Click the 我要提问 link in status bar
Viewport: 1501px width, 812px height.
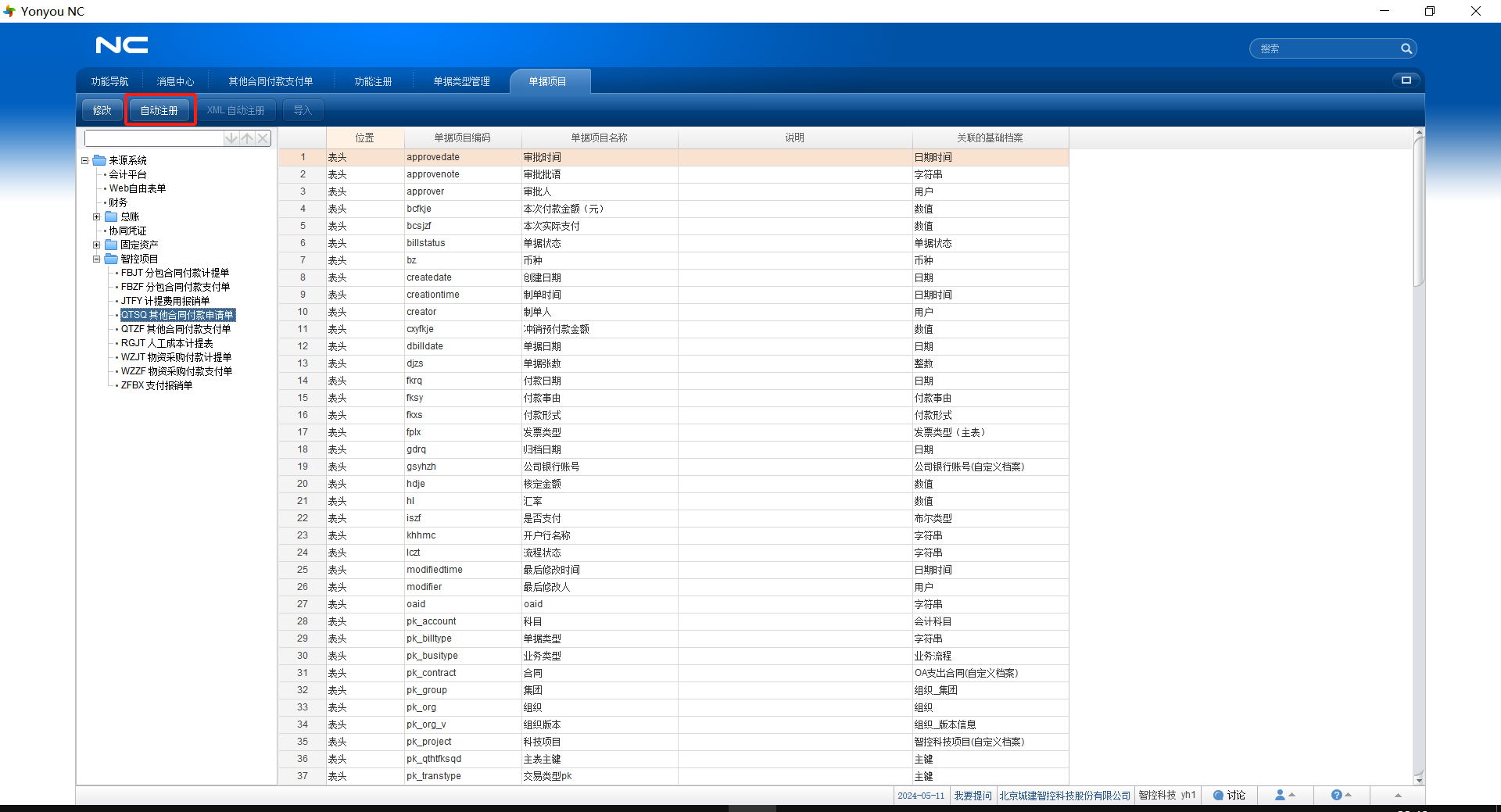coord(973,795)
